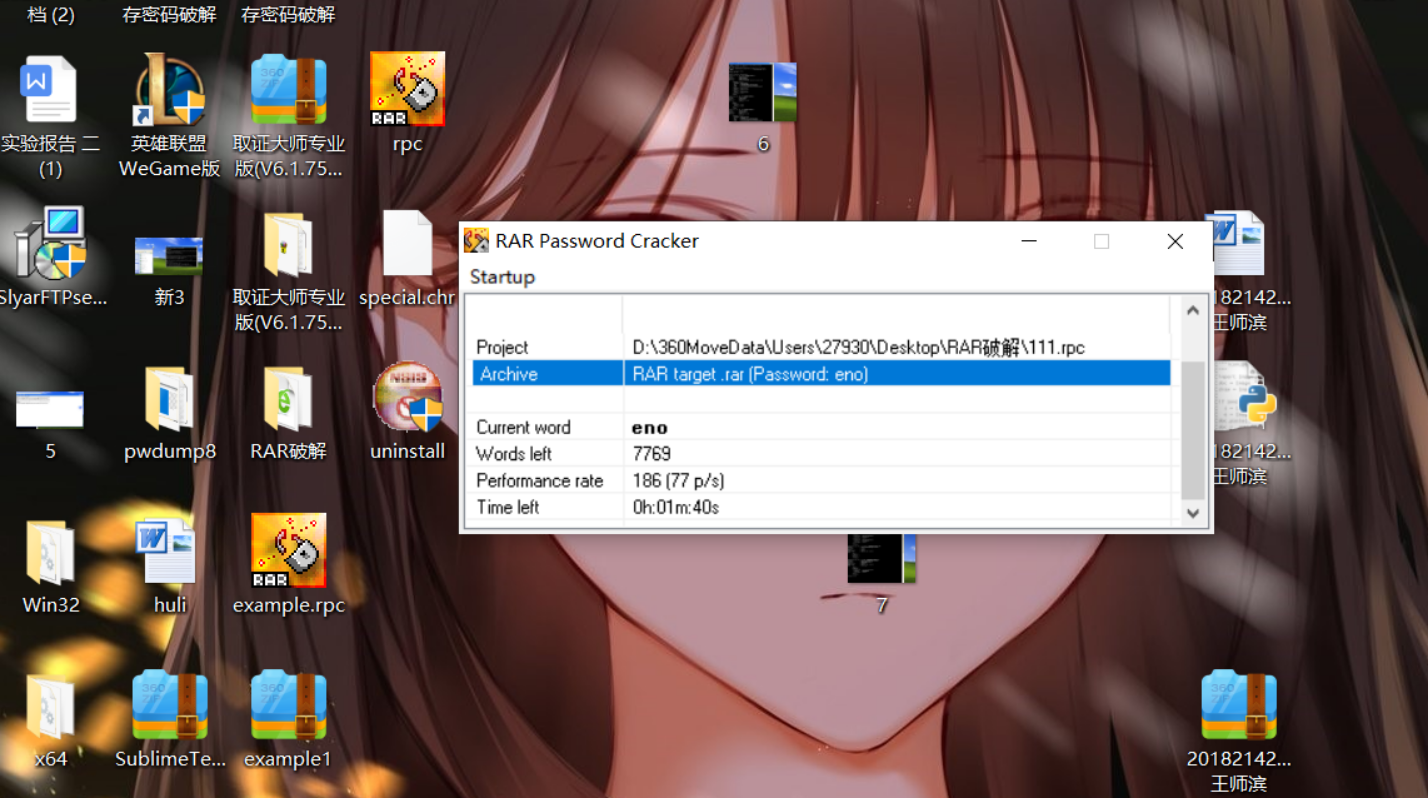
Task: Select the special.chr file icon
Action: tap(407, 243)
